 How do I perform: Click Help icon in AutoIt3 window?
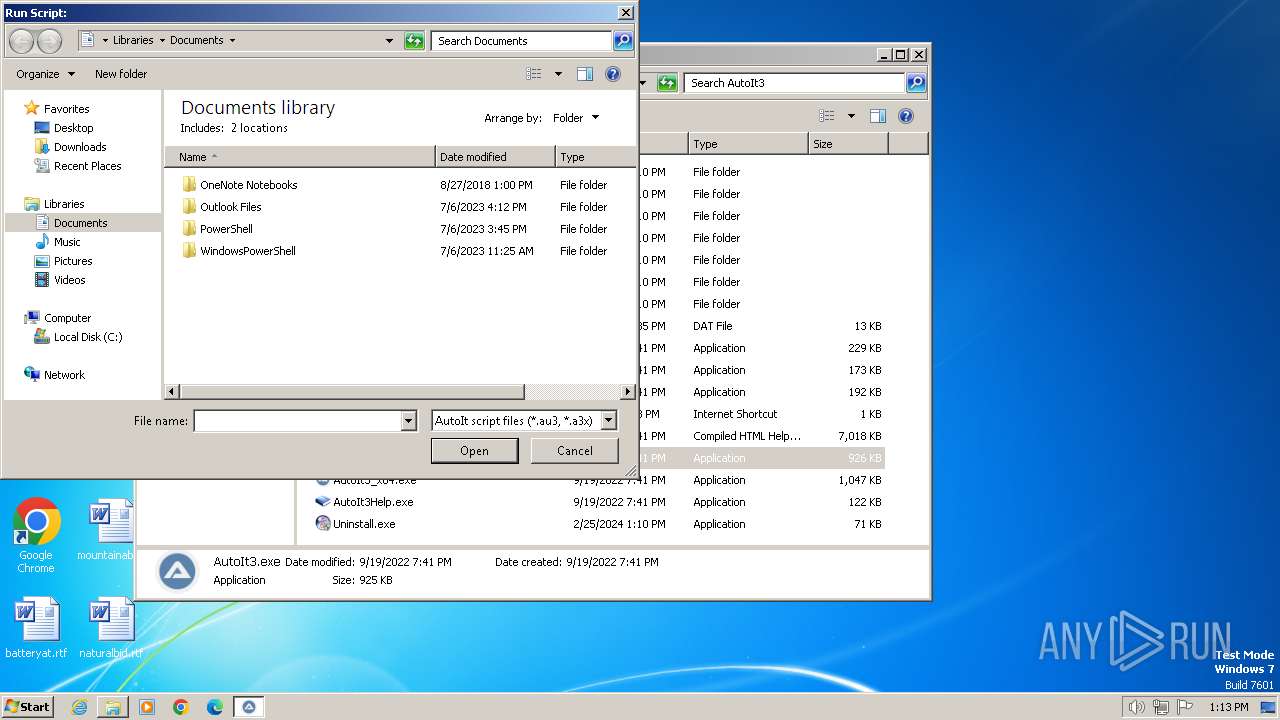point(906,116)
